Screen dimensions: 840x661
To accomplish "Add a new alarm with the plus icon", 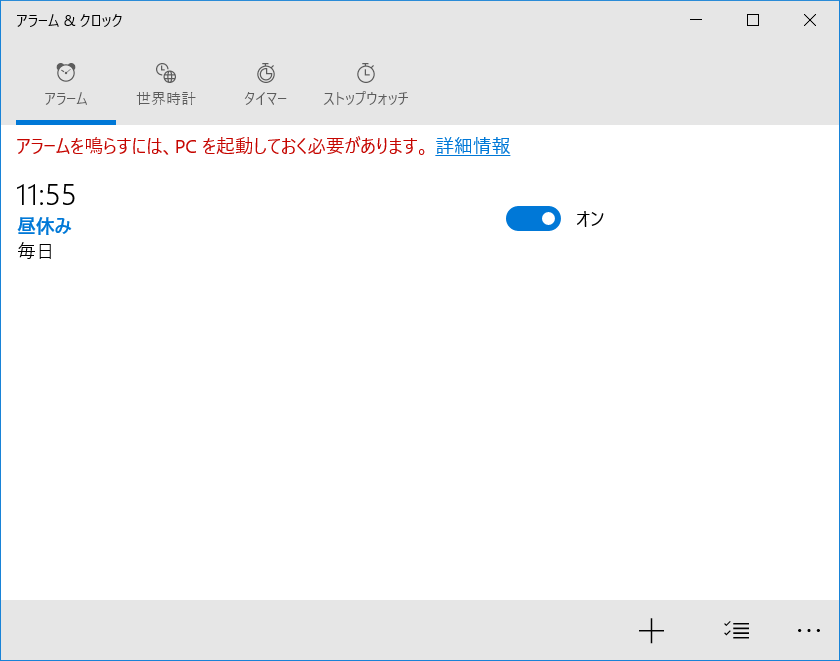I will tap(651, 630).
